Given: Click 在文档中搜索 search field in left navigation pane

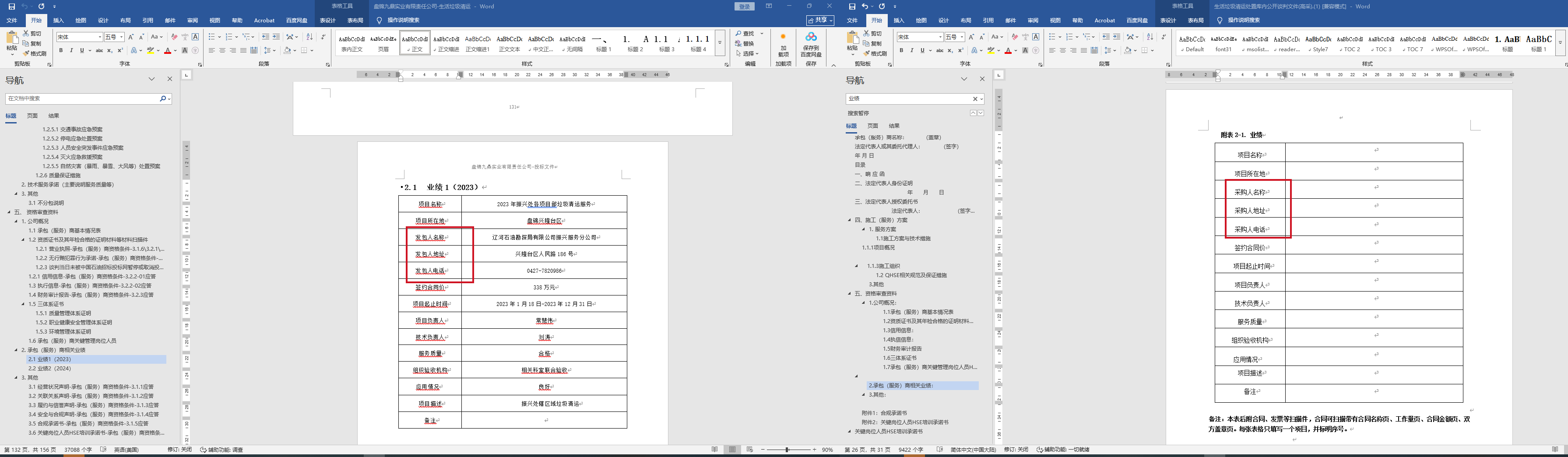Looking at the screenshot, I should pyautogui.click(x=81, y=98).
